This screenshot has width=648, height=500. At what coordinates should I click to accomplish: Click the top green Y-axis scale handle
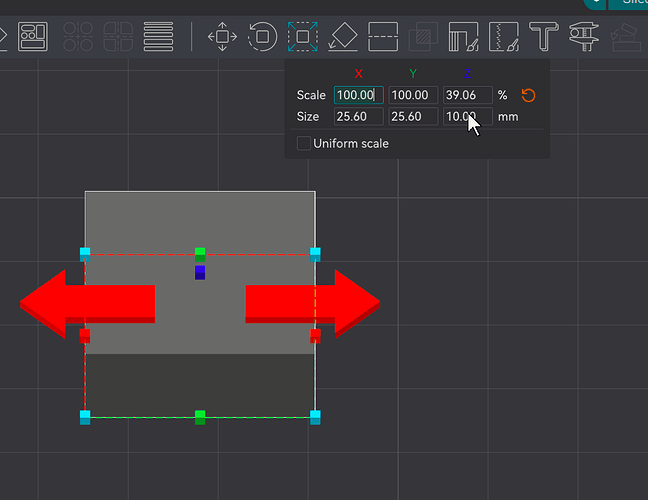(200, 255)
